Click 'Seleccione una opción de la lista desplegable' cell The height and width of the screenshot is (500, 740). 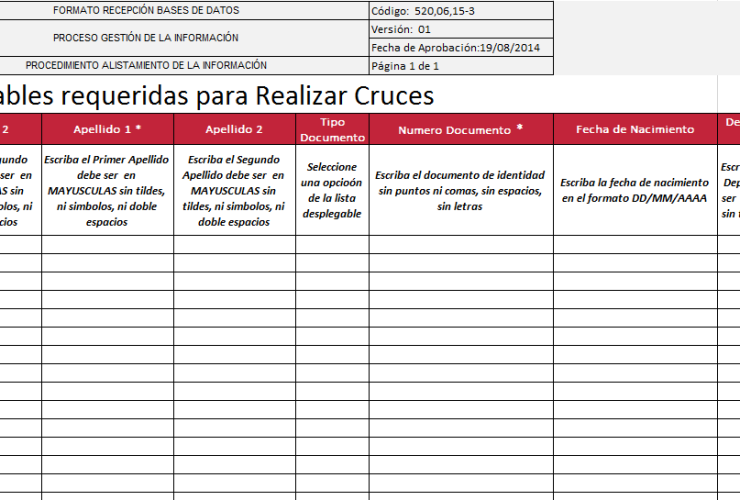332,190
